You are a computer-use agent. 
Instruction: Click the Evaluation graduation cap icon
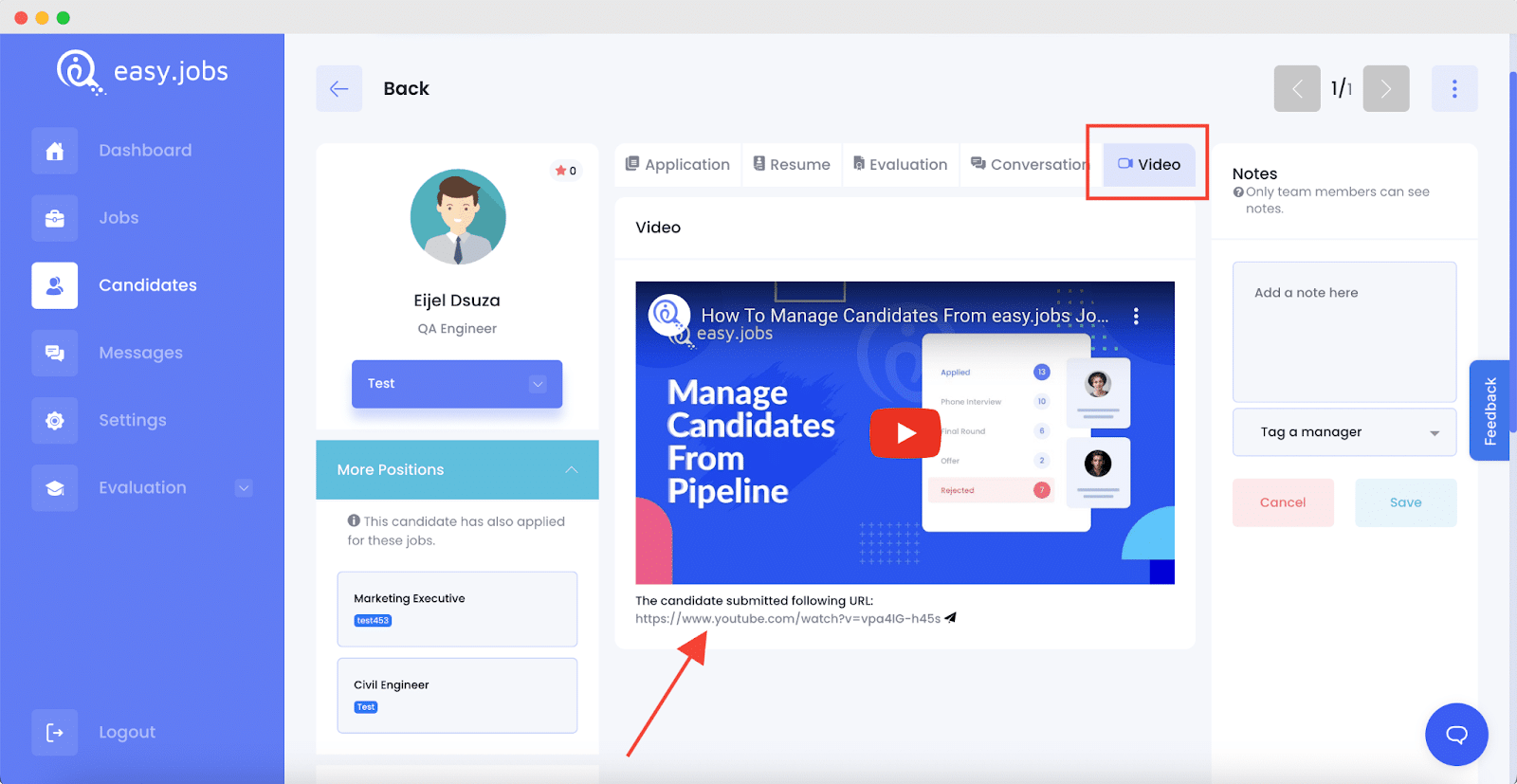coord(55,488)
